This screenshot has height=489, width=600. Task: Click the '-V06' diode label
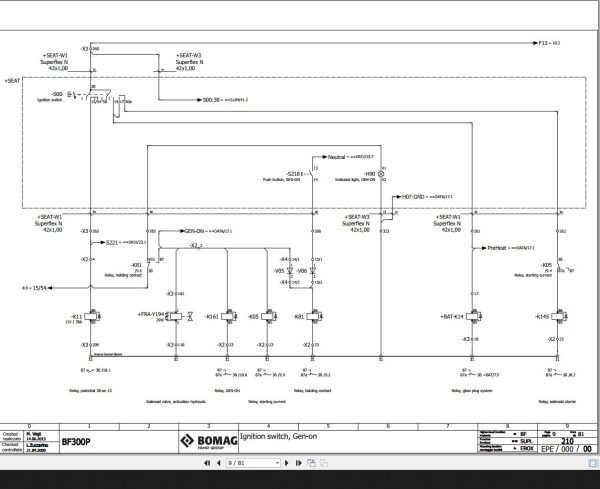(302, 271)
